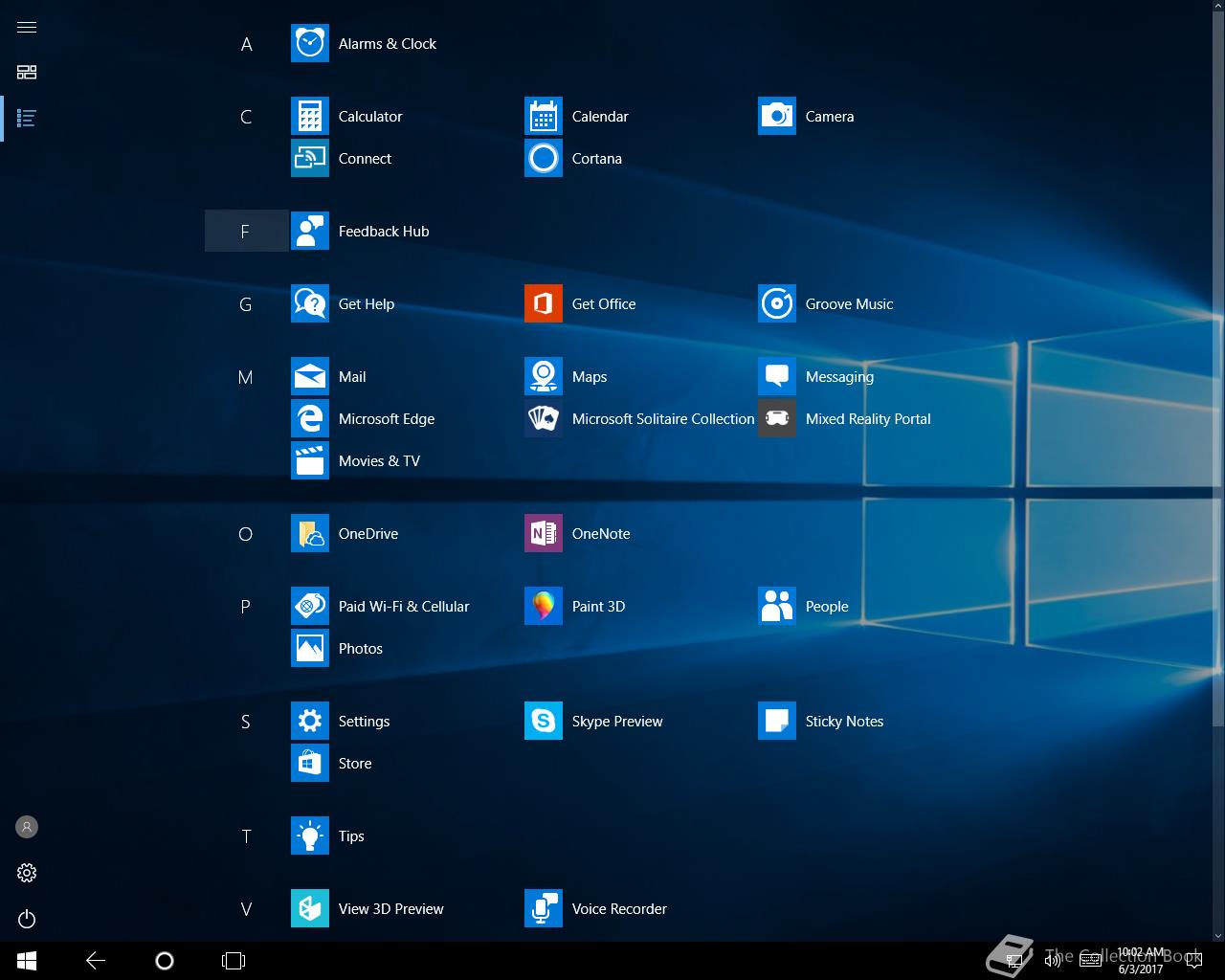Launch the Camera app icon
1225x980 pixels.
coord(777,117)
